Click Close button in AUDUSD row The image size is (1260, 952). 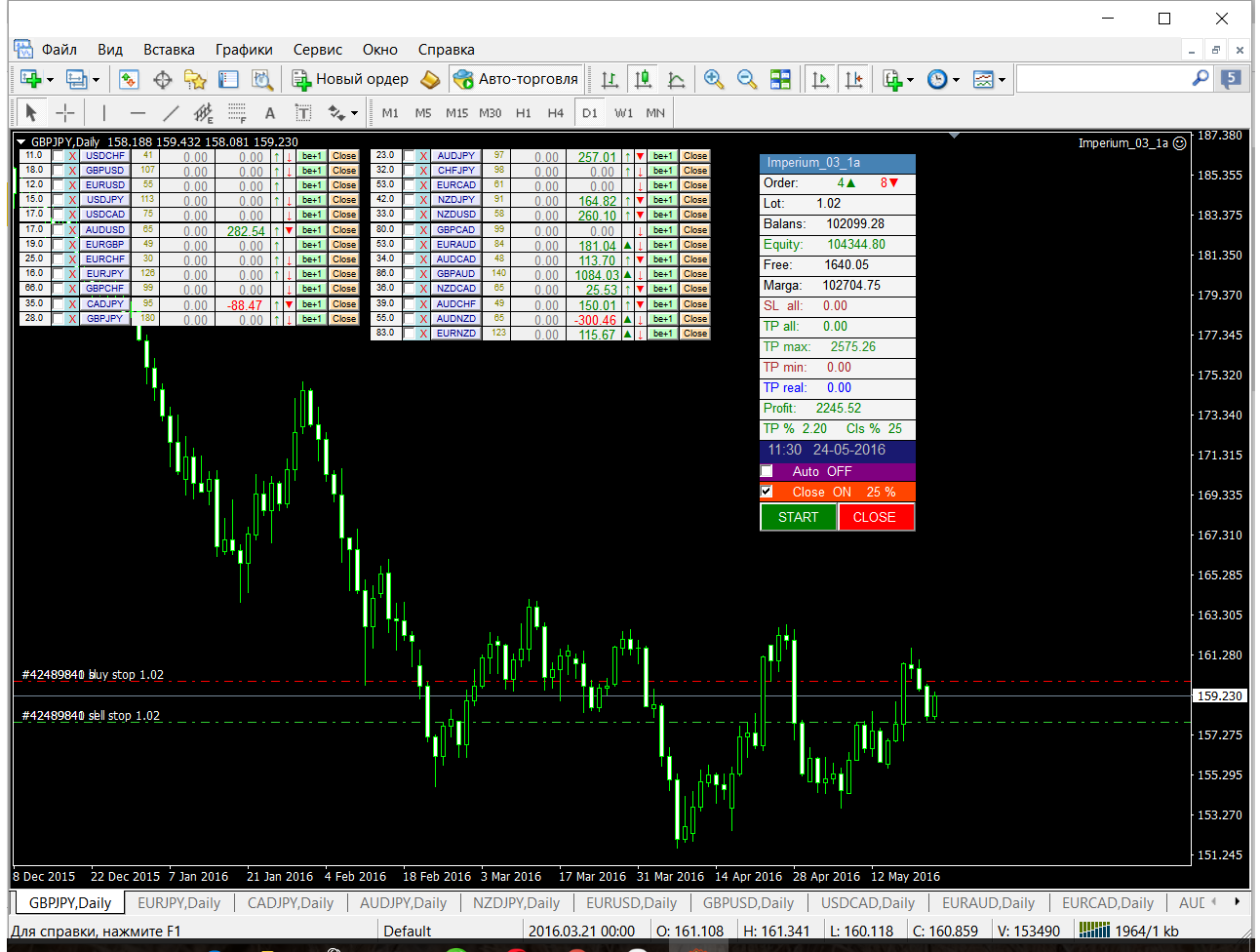[343, 230]
